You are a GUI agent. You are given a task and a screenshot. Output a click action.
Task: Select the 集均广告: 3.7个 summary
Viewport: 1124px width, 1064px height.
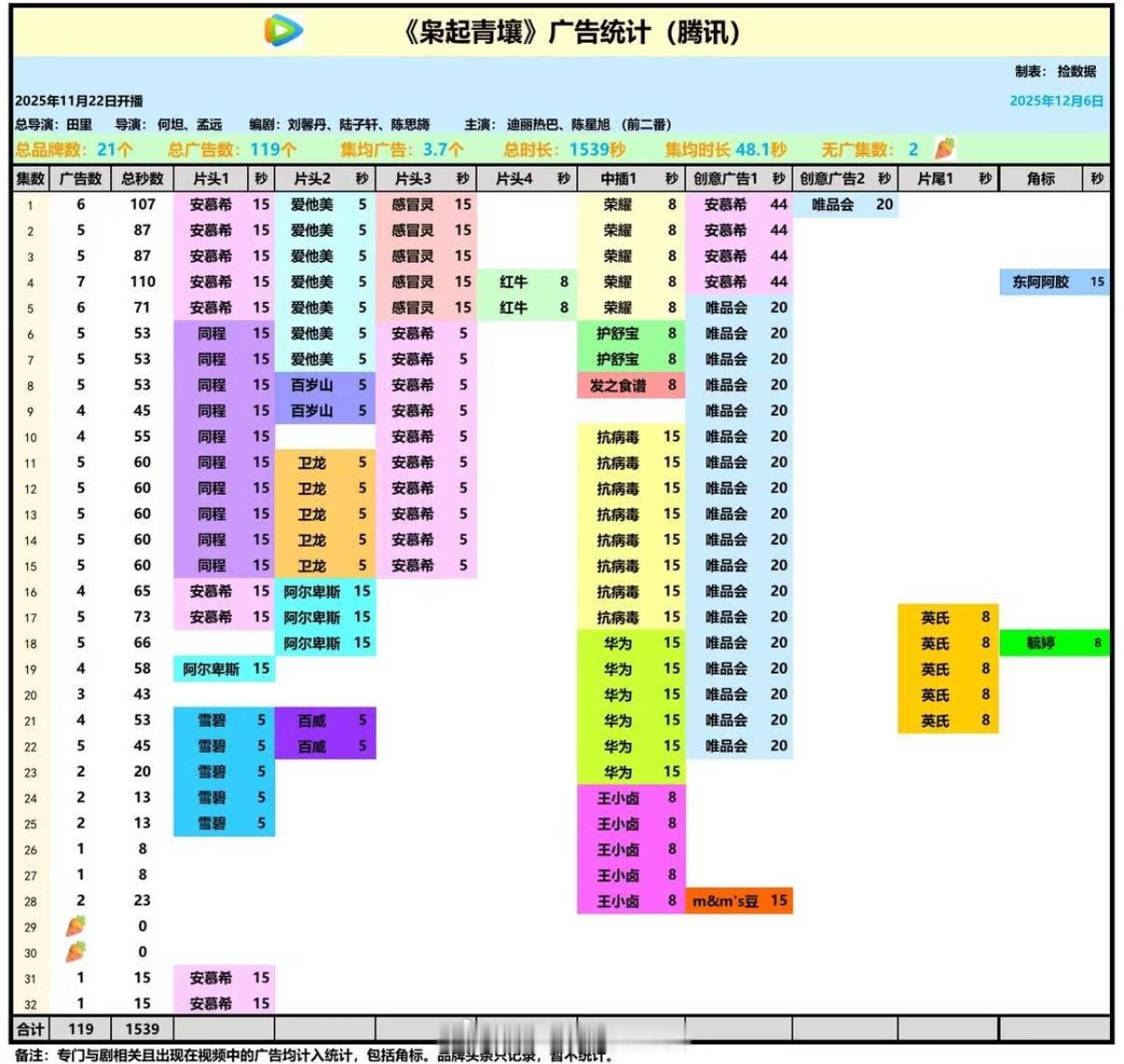click(402, 149)
